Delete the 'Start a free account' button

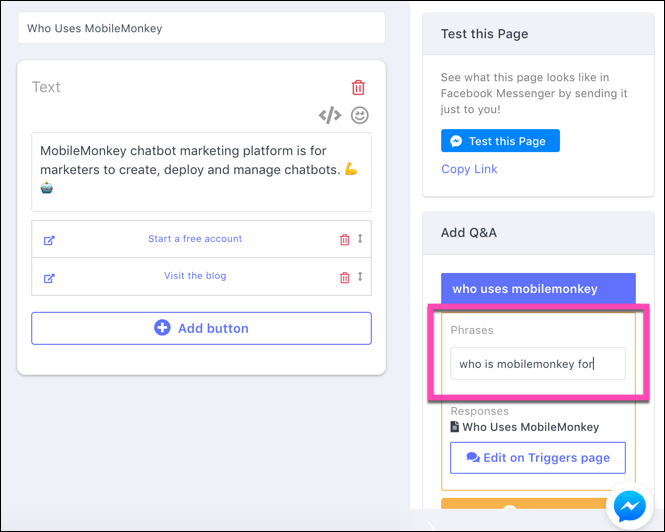(x=345, y=240)
